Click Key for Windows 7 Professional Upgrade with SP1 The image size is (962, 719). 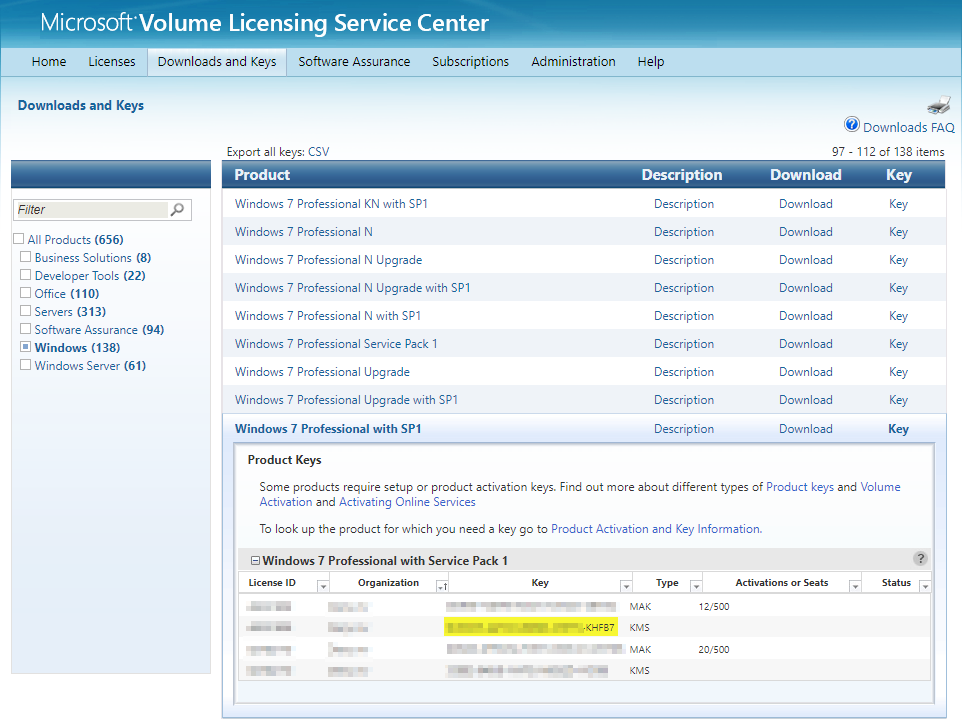coord(898,400)
